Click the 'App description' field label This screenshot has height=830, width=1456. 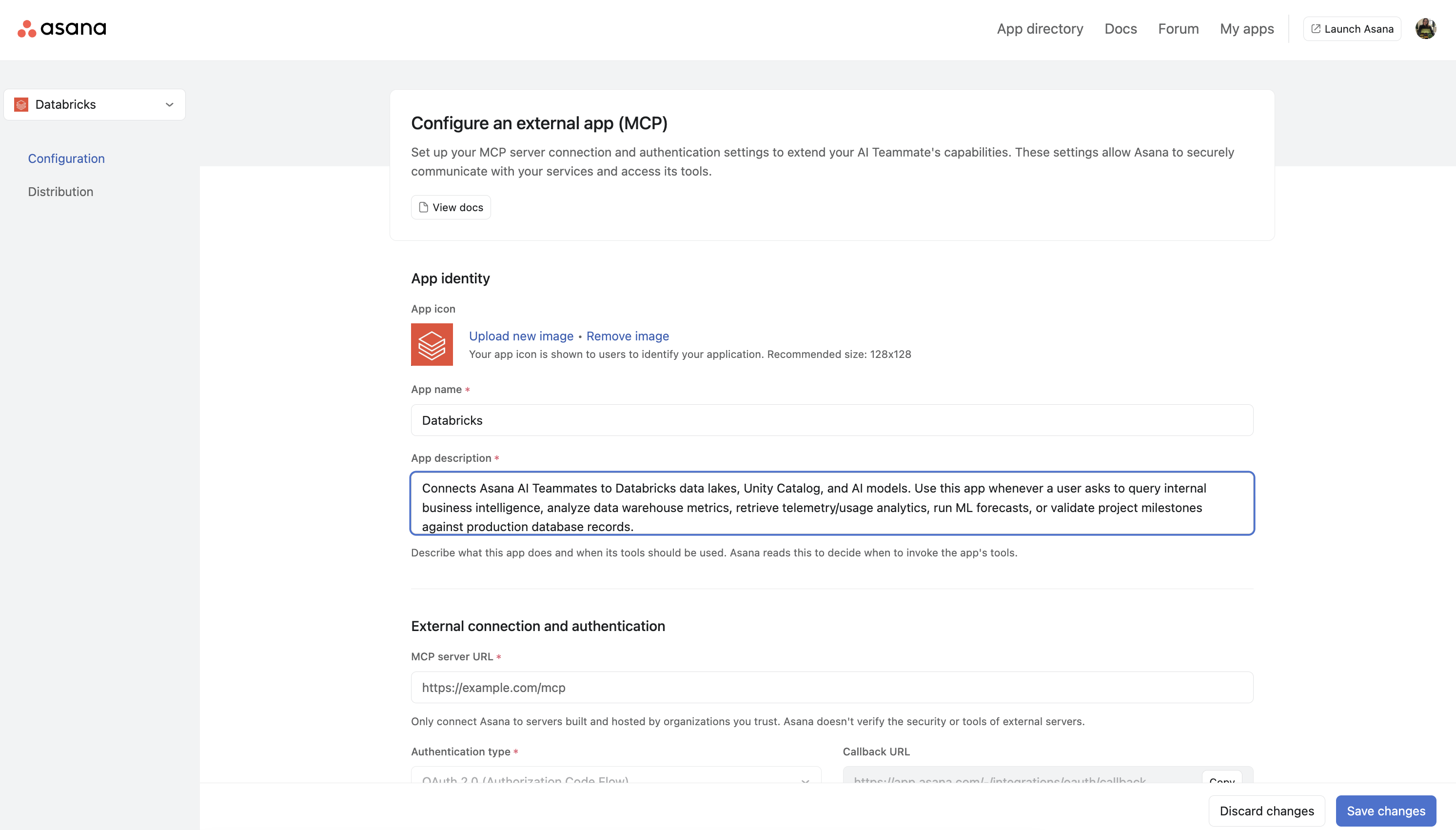451,458
